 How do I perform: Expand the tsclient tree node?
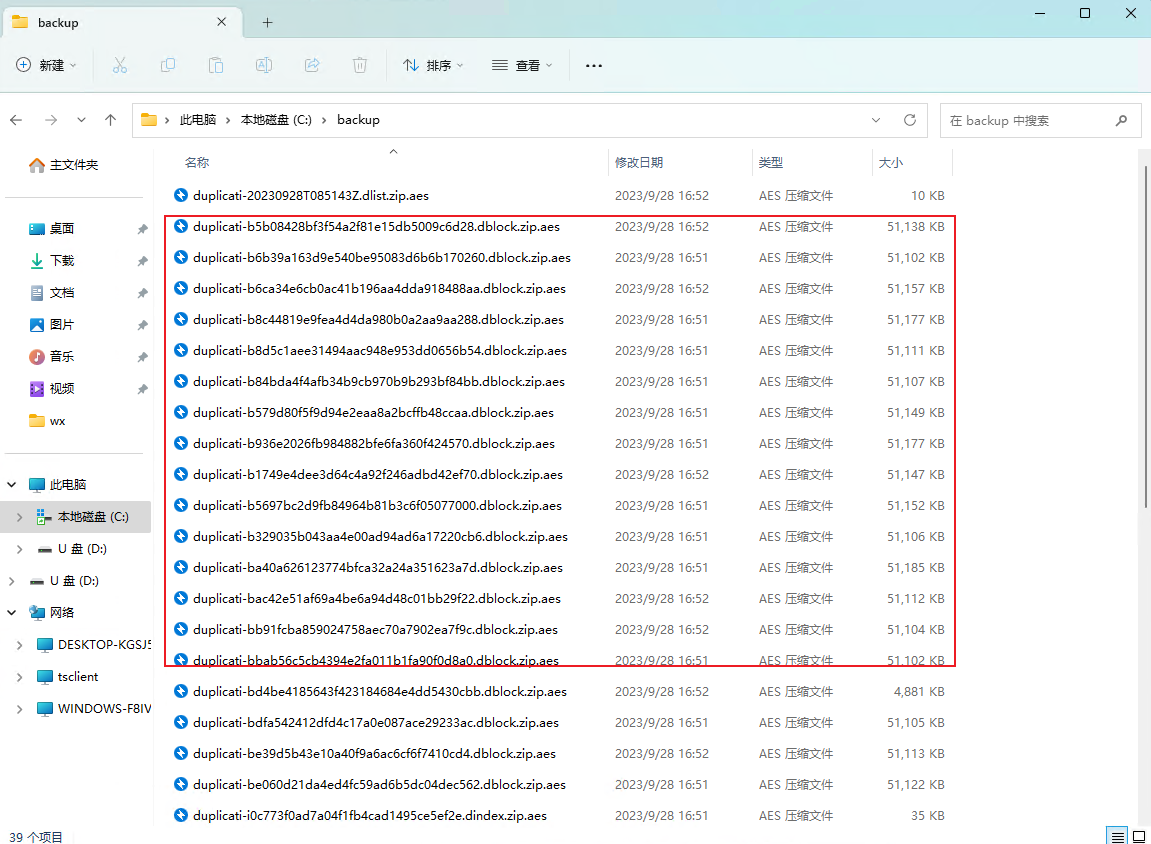click(19, 677)
